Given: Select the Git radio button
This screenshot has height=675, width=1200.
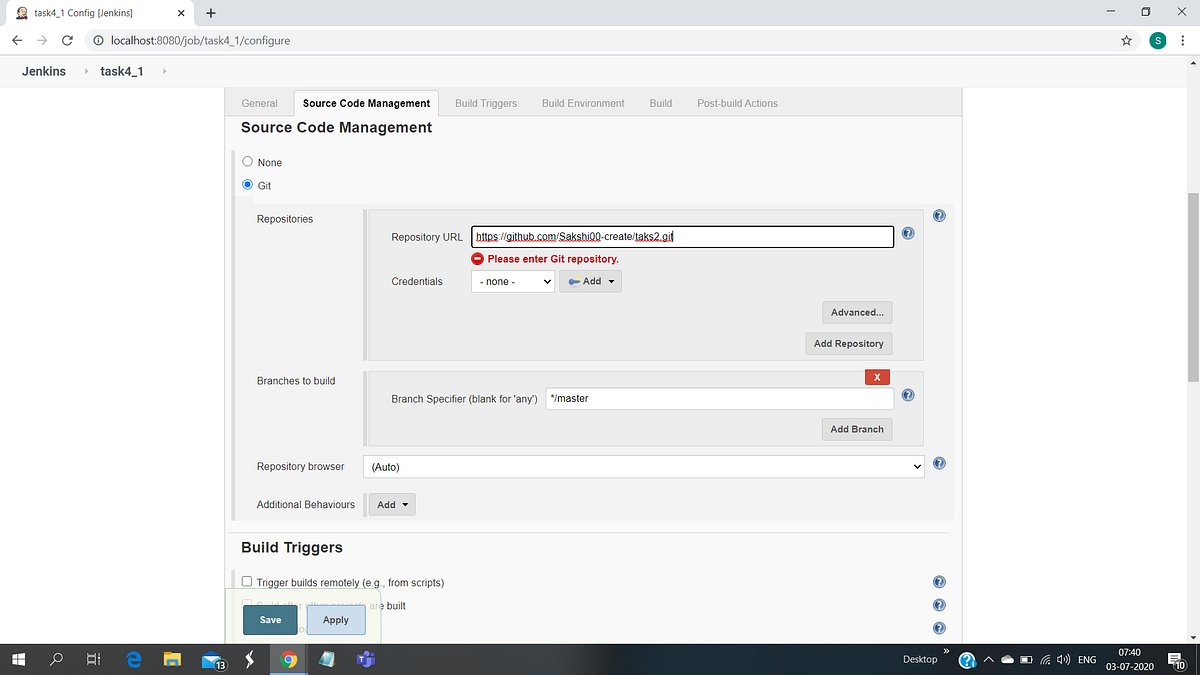Looking at the screenshot, I should (247, 184).
